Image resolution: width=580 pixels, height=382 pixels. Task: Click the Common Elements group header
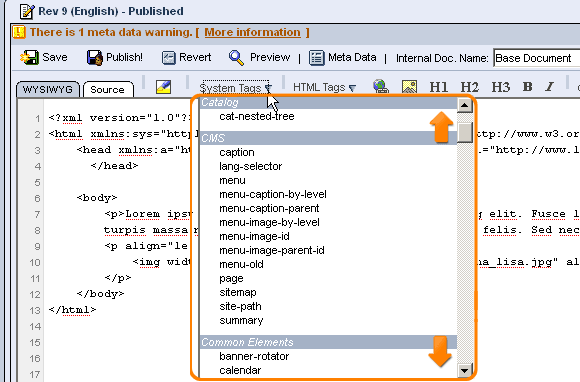click(x=328, y=342)
